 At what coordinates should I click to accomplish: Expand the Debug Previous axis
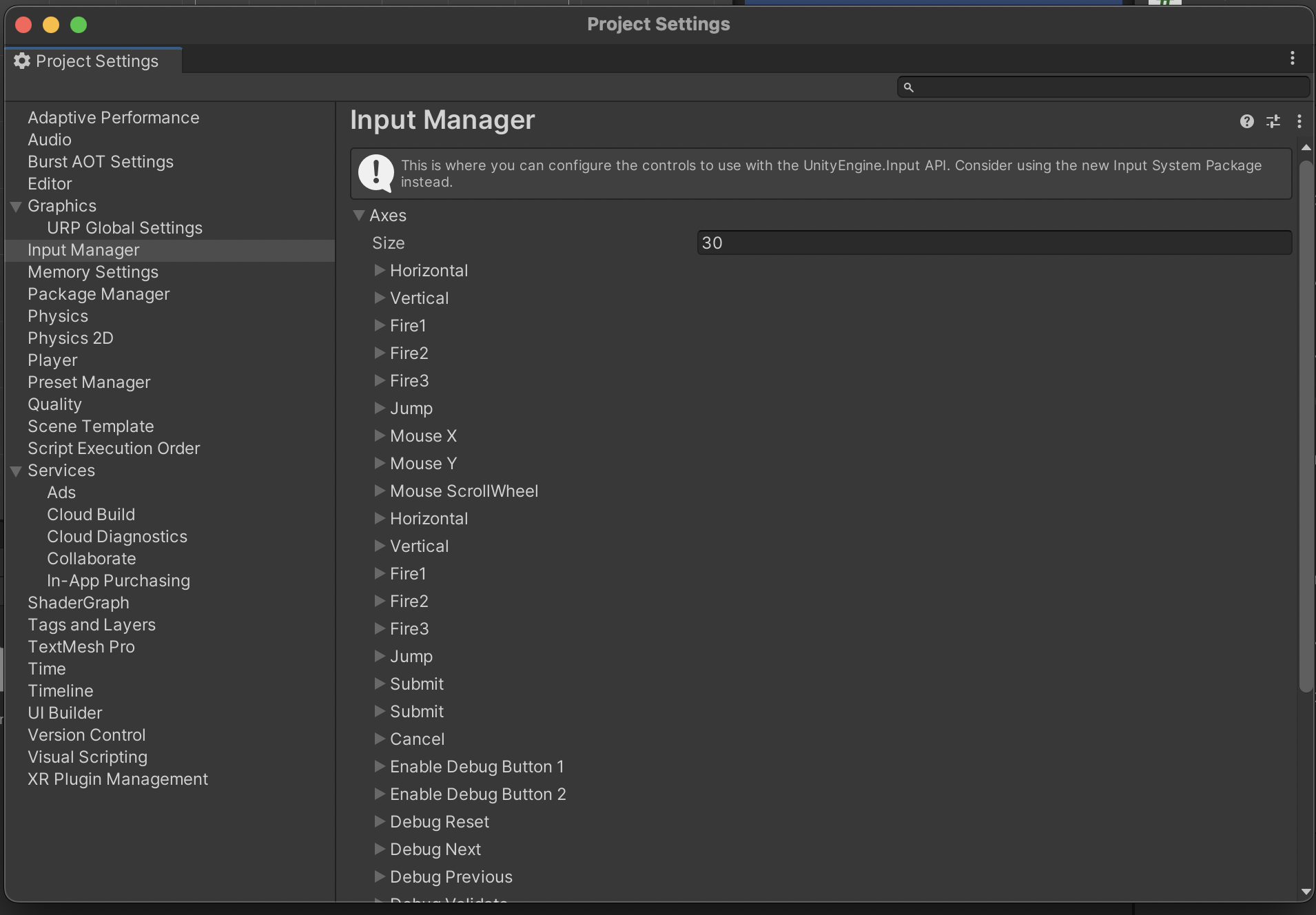(379, 876)
